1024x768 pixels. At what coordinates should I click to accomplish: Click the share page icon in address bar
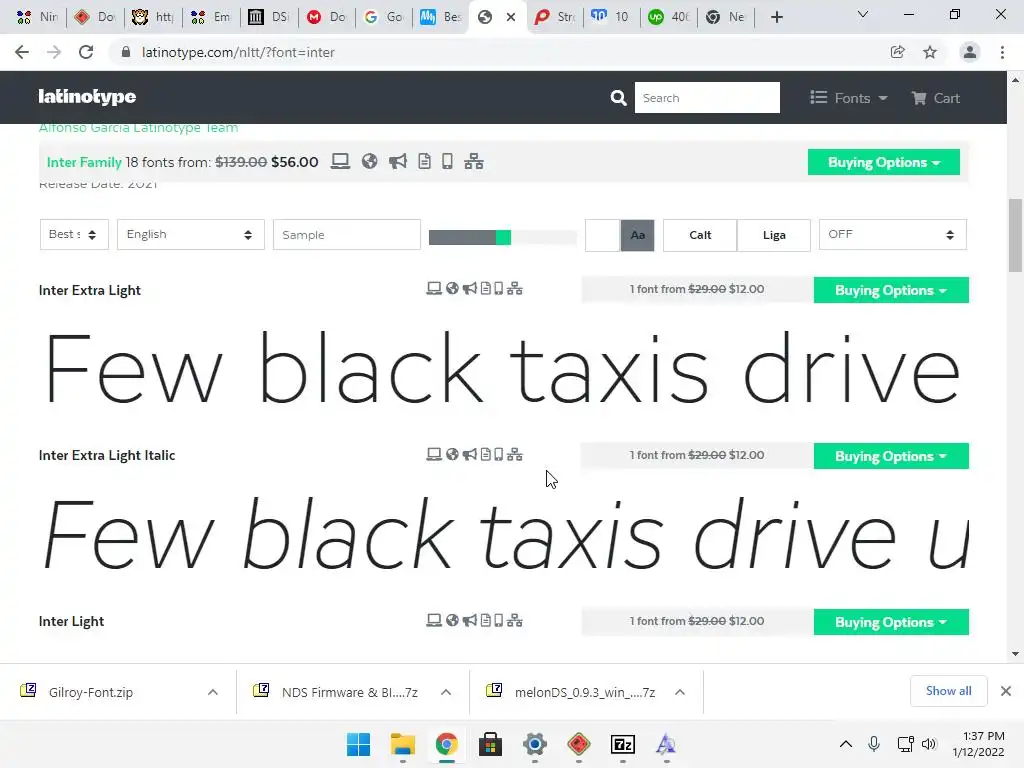[898, 52]
